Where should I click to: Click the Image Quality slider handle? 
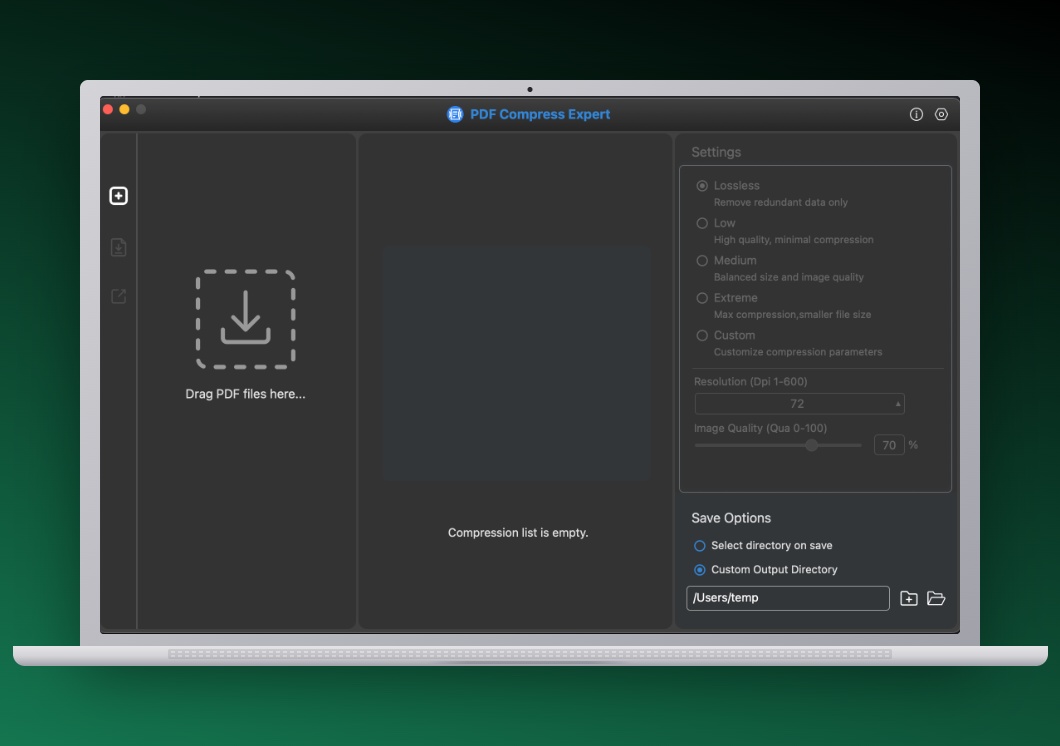[812, 445]
